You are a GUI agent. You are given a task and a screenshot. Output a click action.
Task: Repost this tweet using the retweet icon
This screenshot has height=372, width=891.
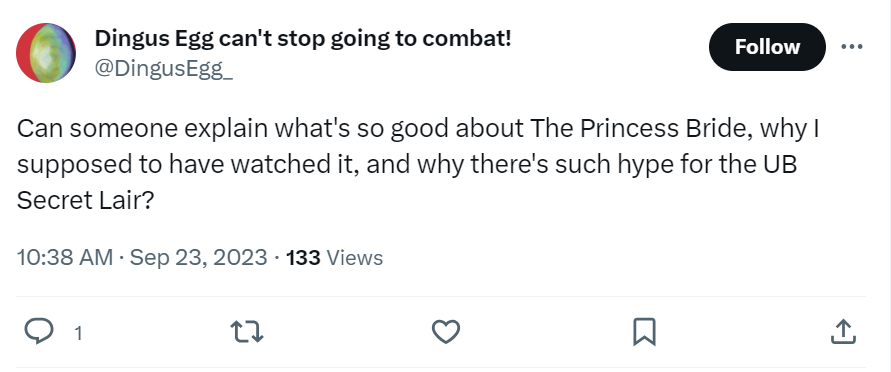click(x=247, y=332)
